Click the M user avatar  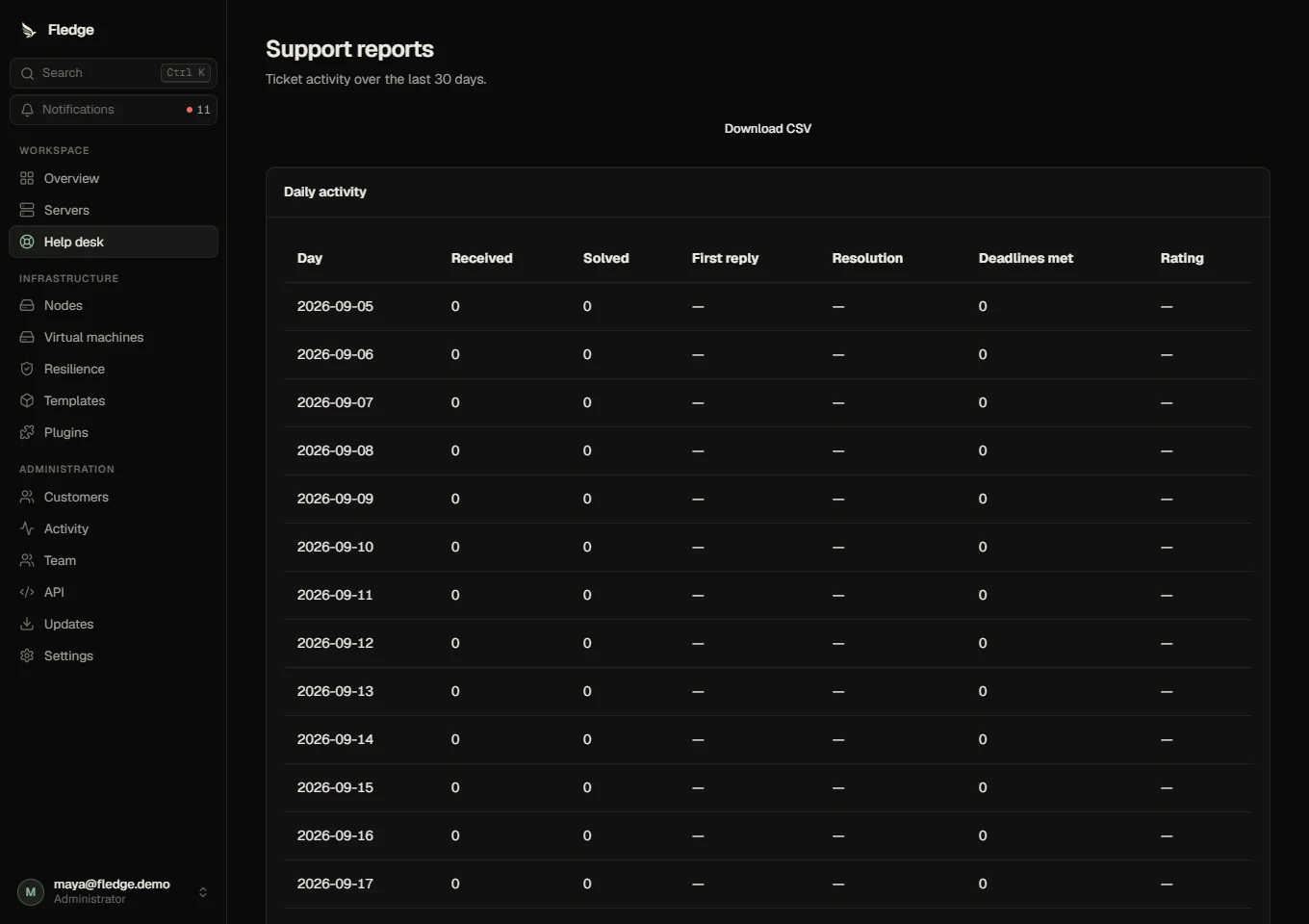[31, 892]
